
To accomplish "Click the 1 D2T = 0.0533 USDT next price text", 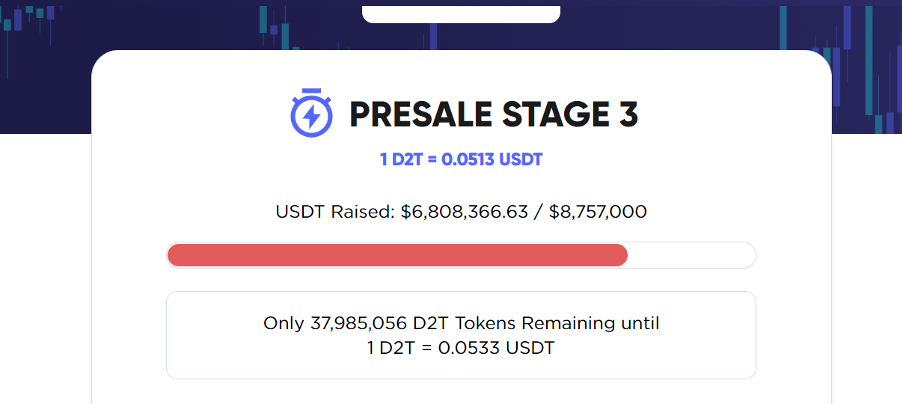I will (461, 348).
